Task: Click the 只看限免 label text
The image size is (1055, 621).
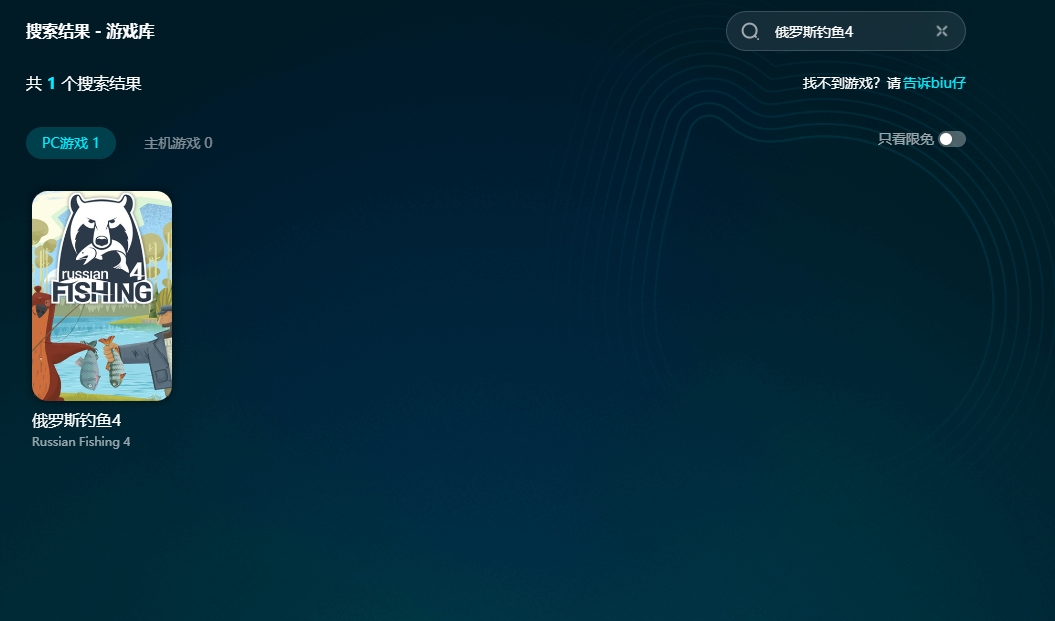Action: click(905, 139)
